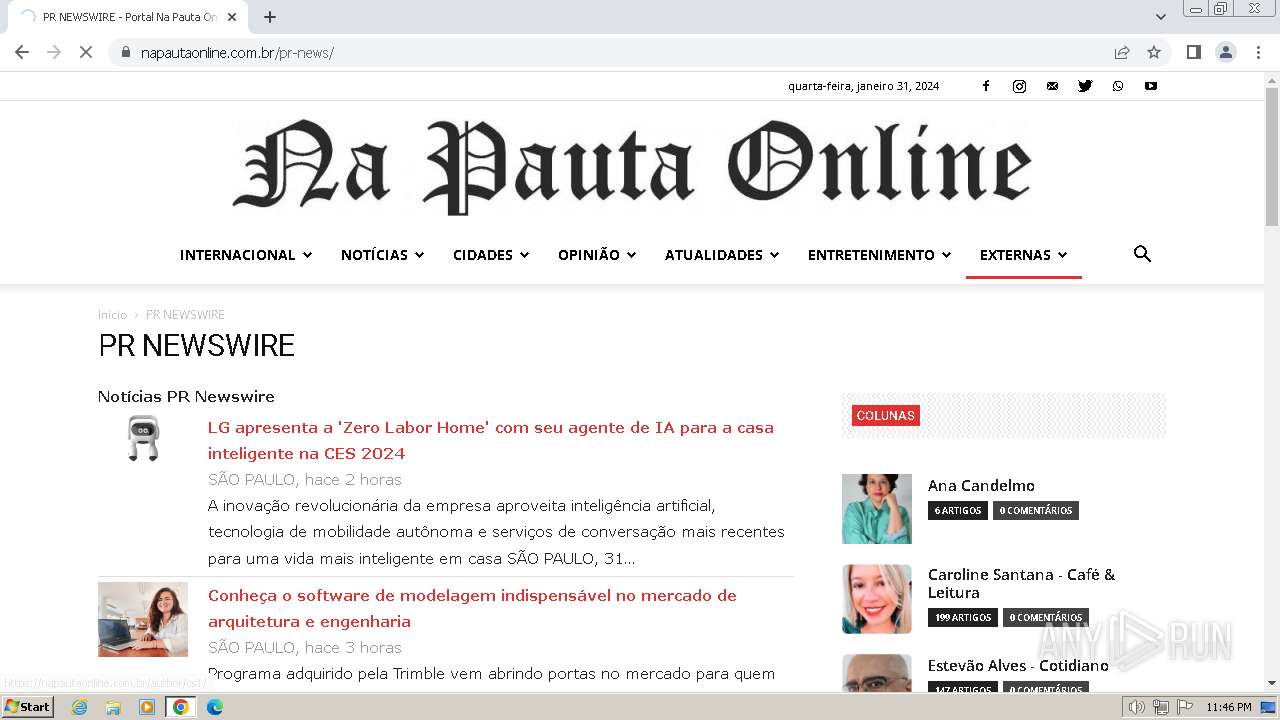Open the volume tray icon
This screenshot has height=720, width=1280.
tap(1137, 707)
